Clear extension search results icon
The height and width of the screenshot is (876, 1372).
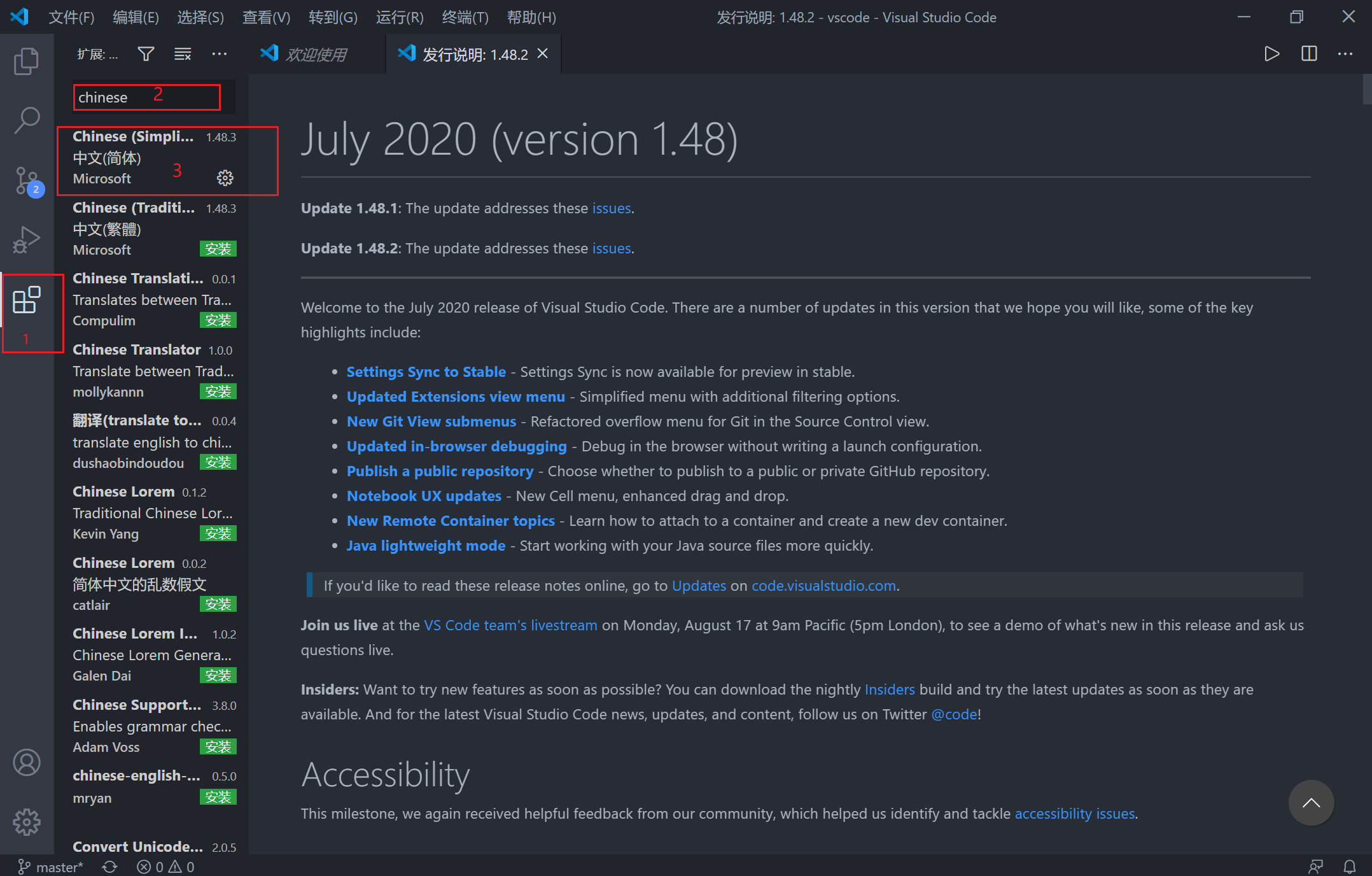(183, 54)
